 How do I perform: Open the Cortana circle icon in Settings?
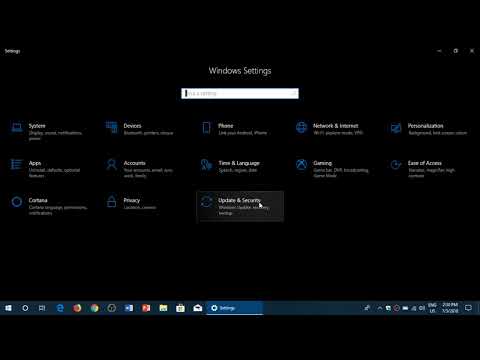17,202
